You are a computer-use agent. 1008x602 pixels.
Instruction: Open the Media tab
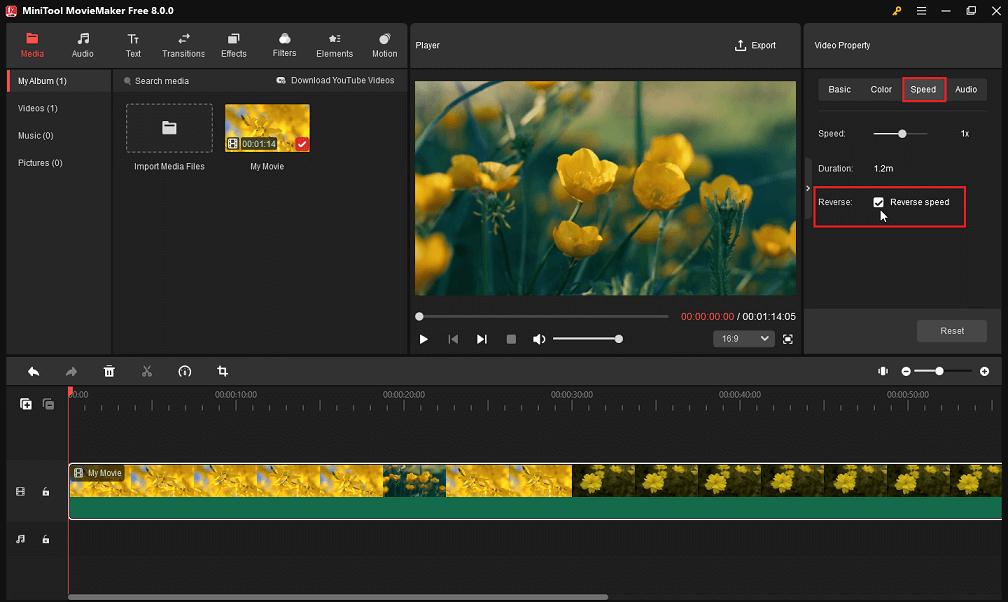click(32, 46)
